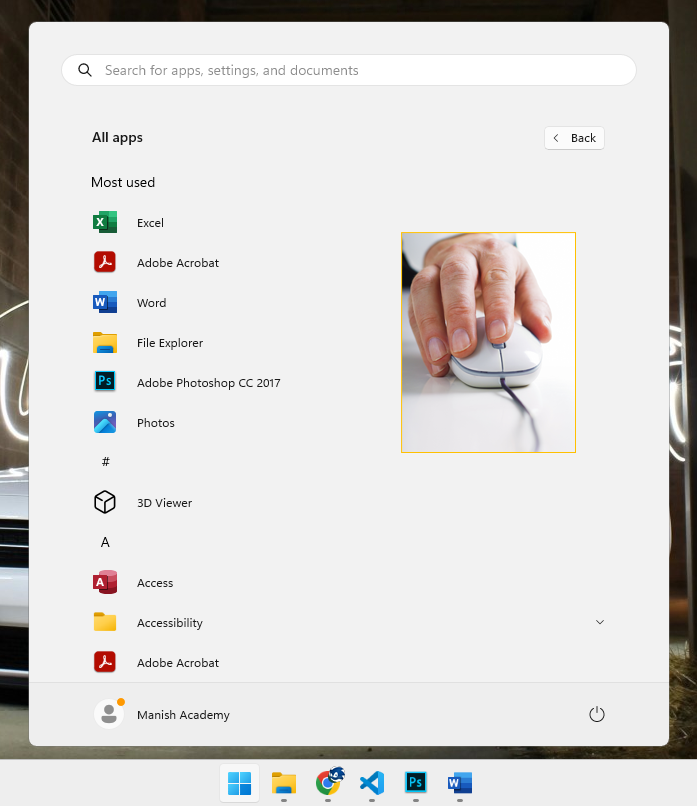Open Adobe Acrobat under letter A

177,663
